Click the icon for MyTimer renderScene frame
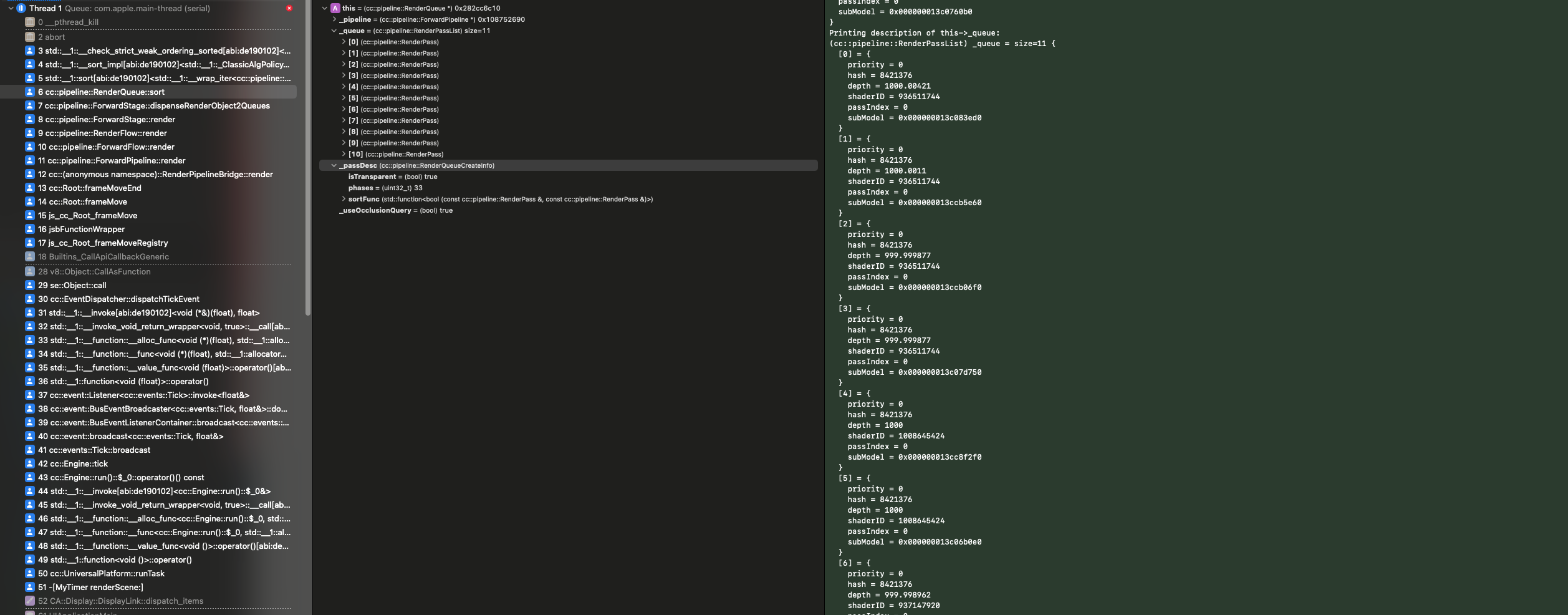1568x615 pixels. click(x=29, y=587)
